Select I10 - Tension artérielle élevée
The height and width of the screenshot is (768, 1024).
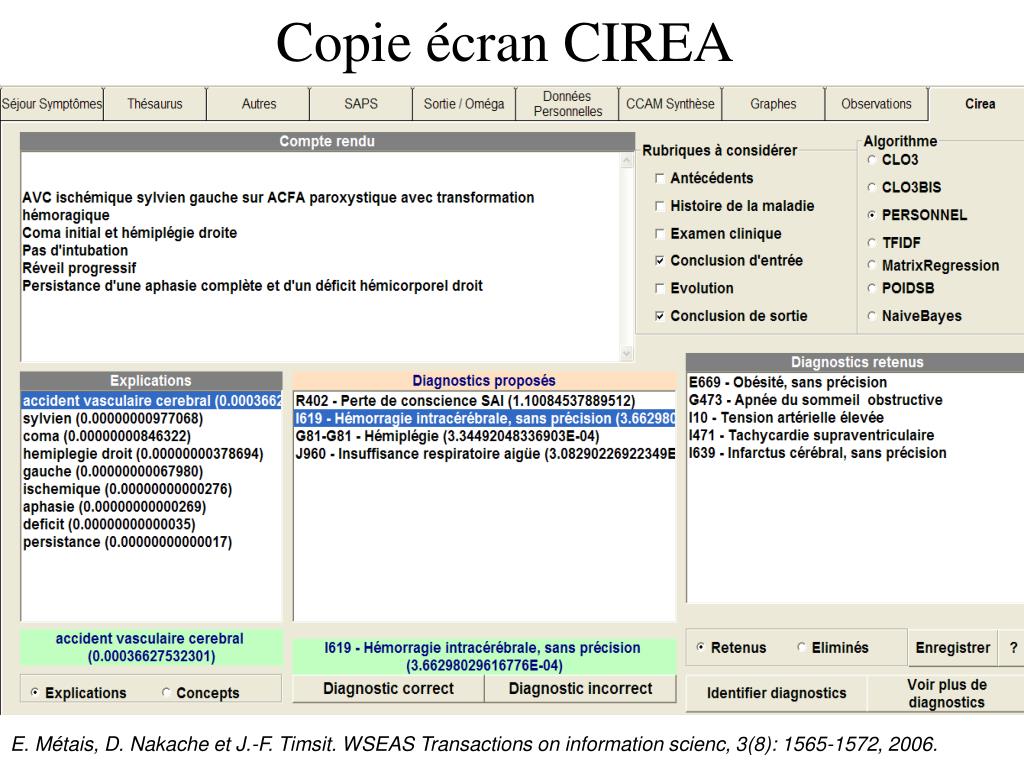[856, 417]
